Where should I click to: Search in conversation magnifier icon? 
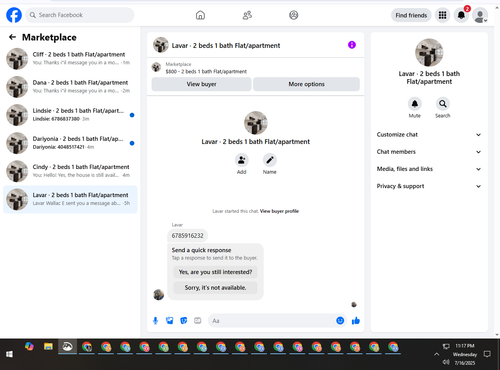(x=443, y=104)
